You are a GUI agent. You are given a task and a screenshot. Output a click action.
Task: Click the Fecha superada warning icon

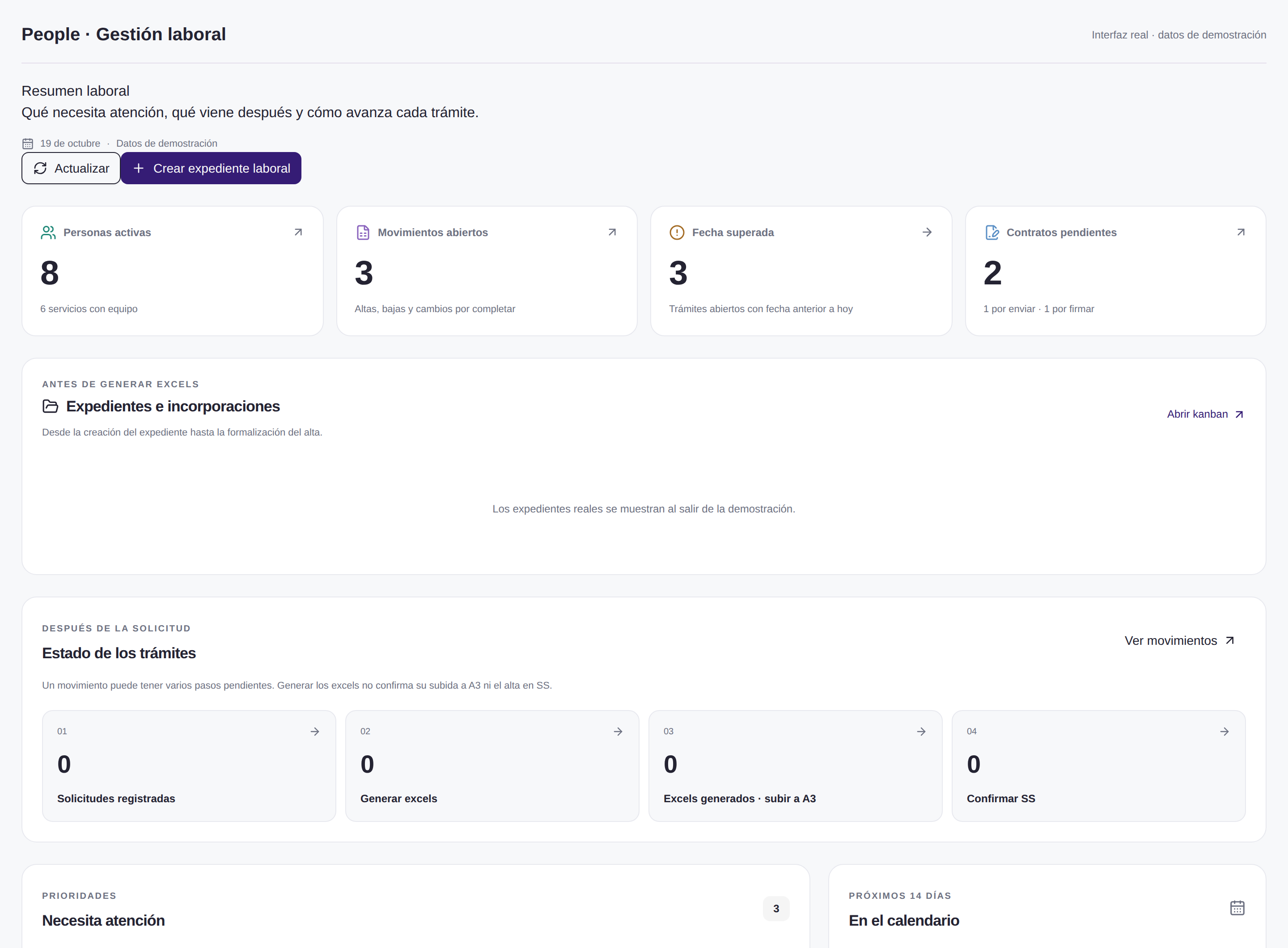tap(677, 233)
